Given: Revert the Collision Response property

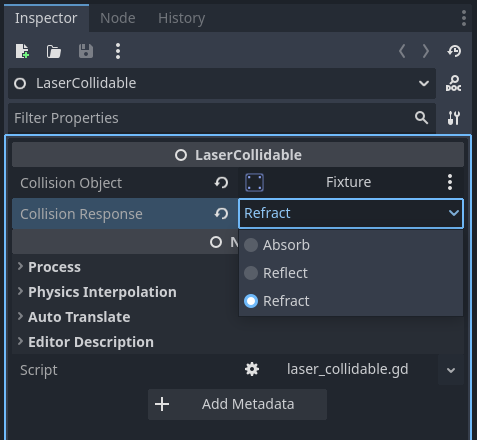Looking at the screenshot, I should [x=221, y=214].
